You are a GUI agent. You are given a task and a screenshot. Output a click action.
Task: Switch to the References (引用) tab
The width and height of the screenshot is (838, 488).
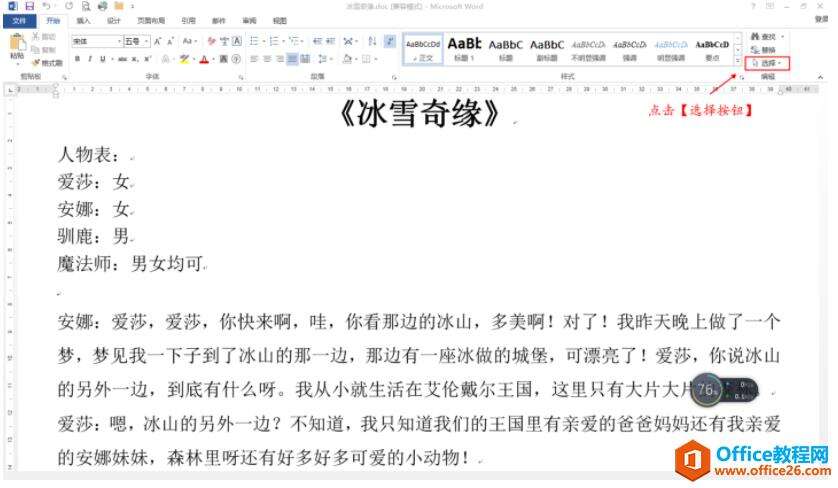(188, 21)
